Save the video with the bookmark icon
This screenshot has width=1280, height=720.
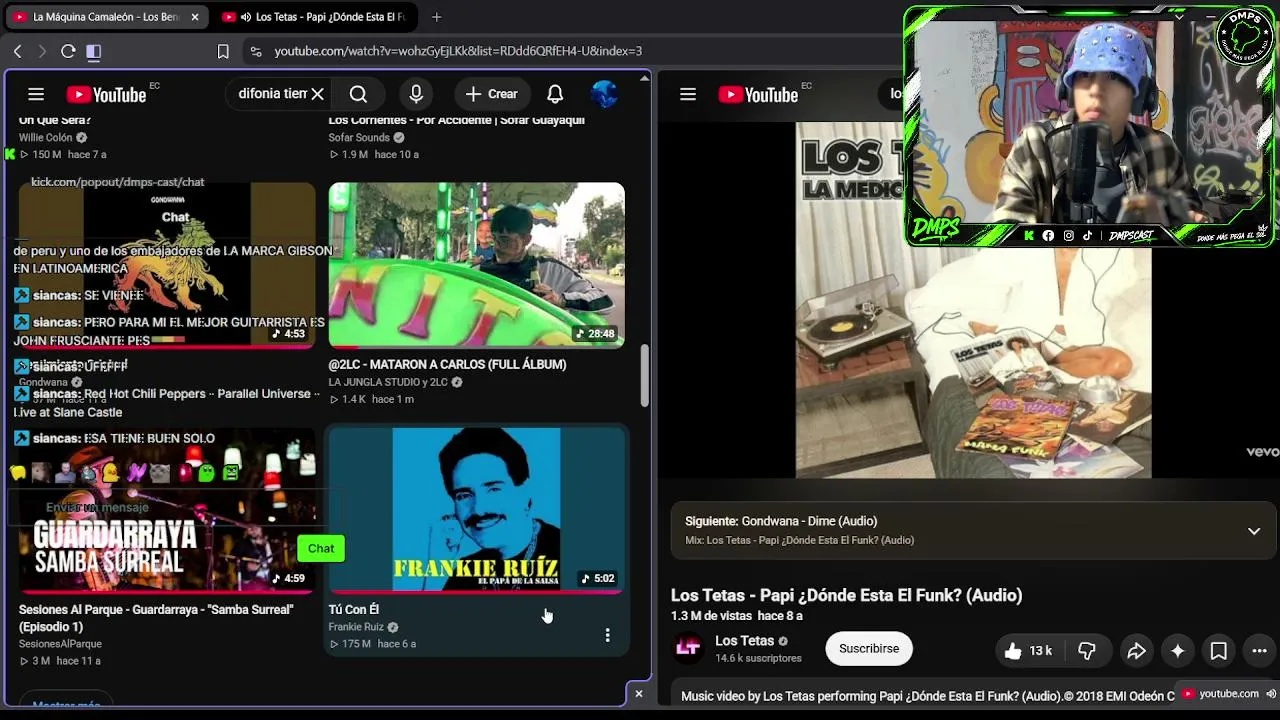tap(1219, 651)
